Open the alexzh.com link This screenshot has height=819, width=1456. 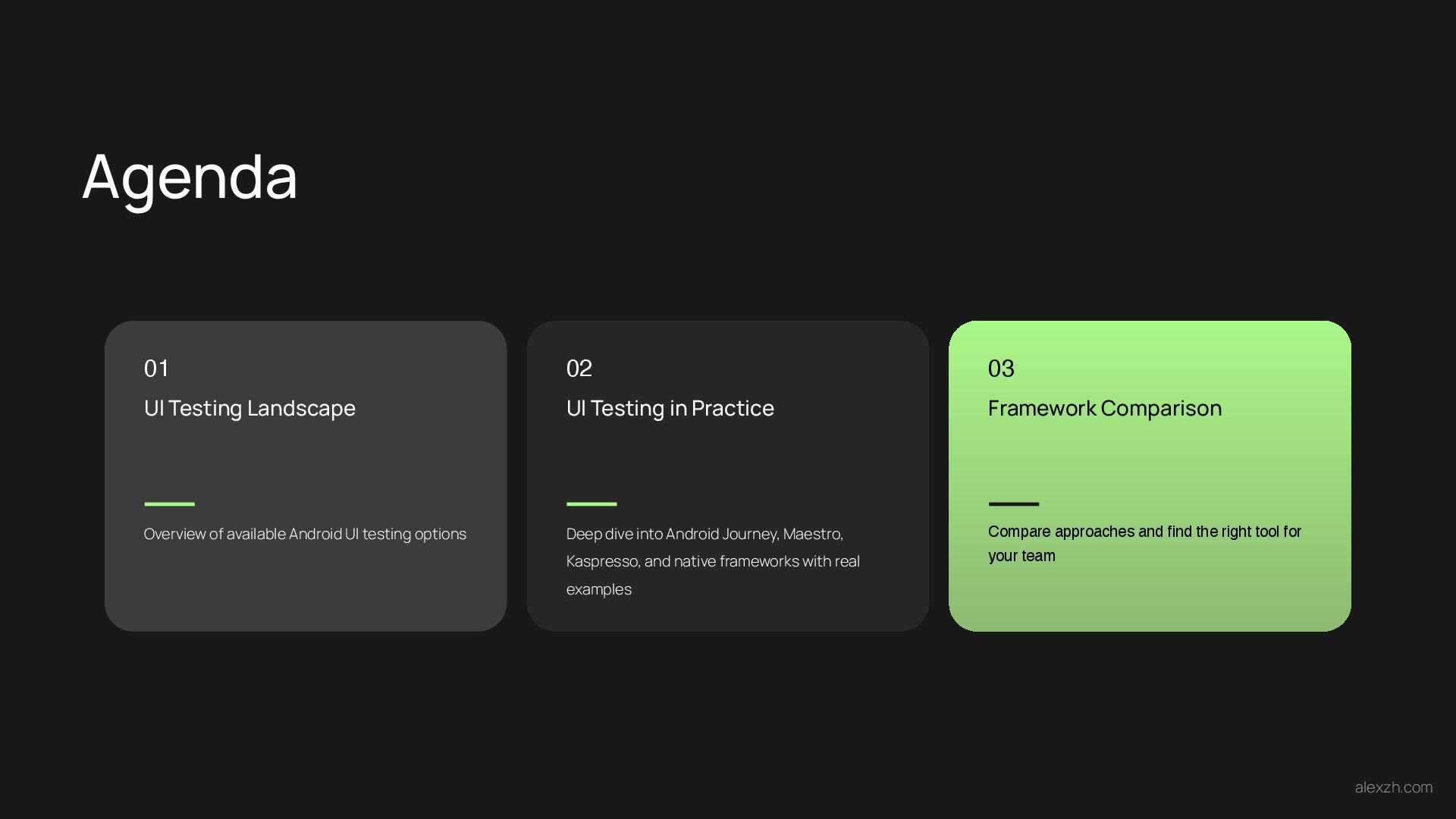[x=1393, y=787]
